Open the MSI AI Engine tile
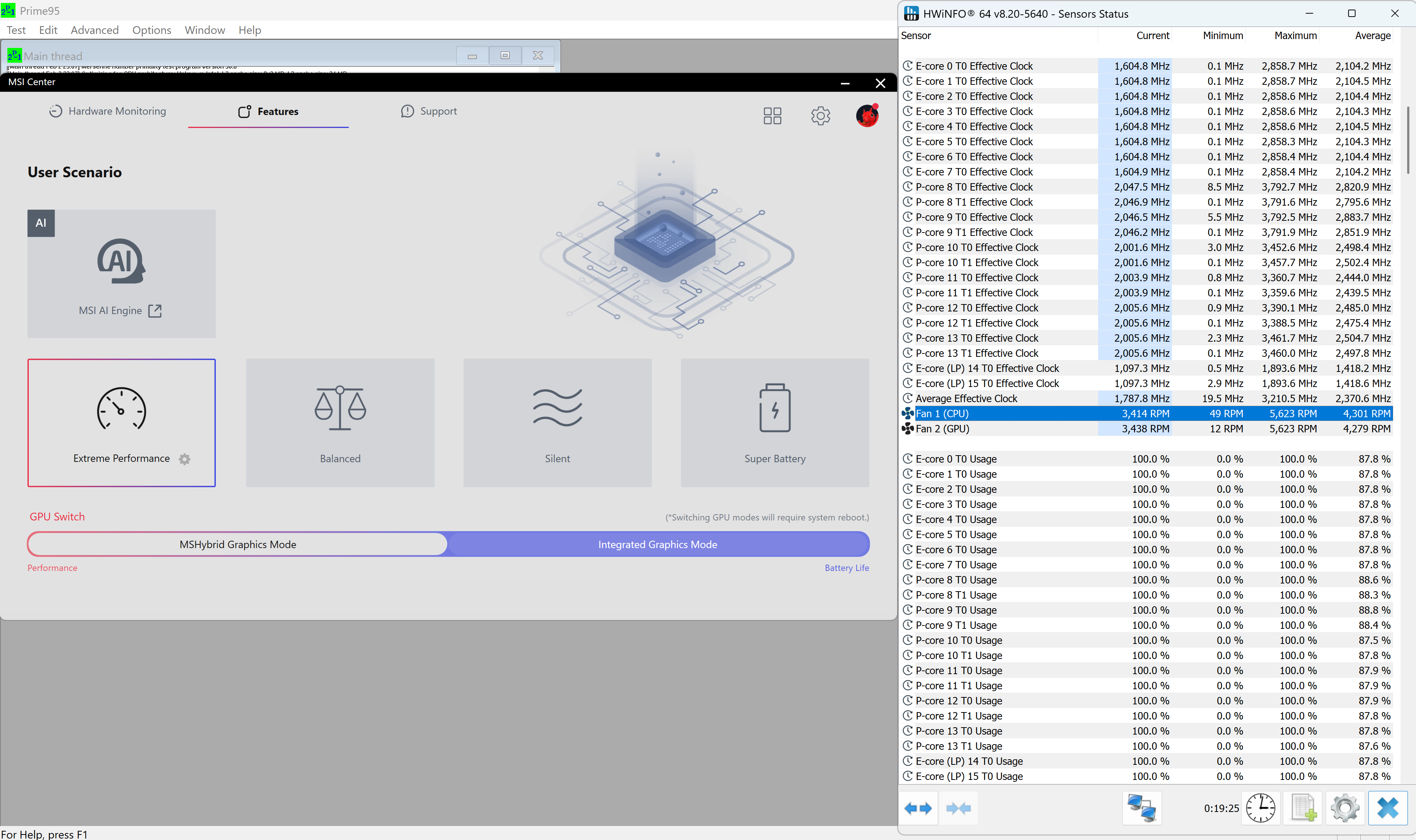1416x840 pixels. [x=121, y=274]
